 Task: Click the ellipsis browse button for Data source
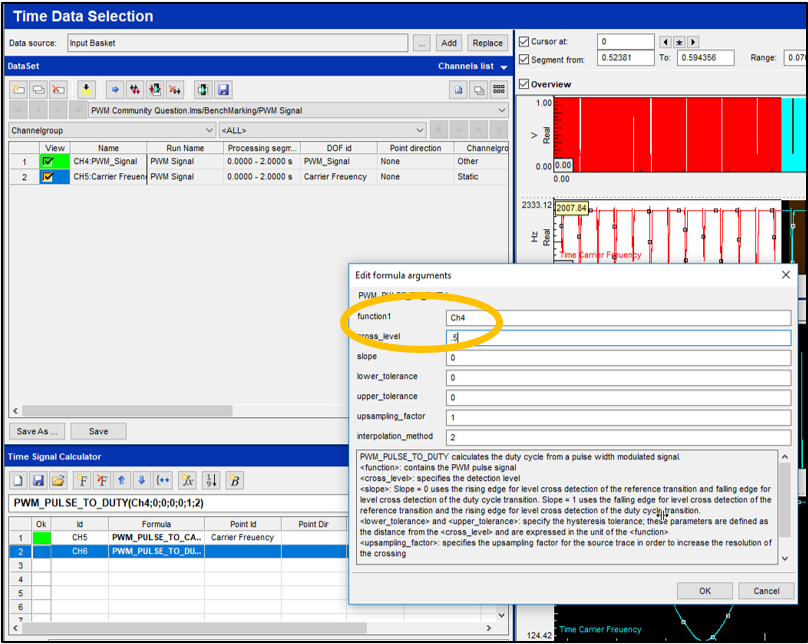point(422,43)
